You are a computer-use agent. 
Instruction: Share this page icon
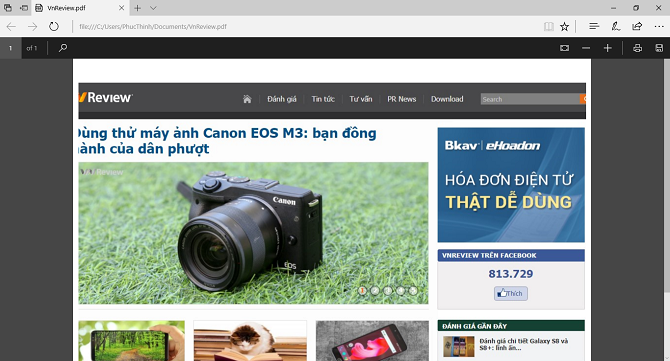(x=637, y=26)
